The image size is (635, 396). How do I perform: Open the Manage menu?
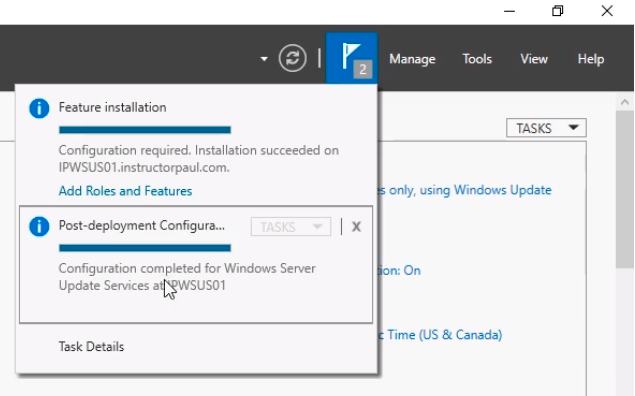[x=412, y=59]
